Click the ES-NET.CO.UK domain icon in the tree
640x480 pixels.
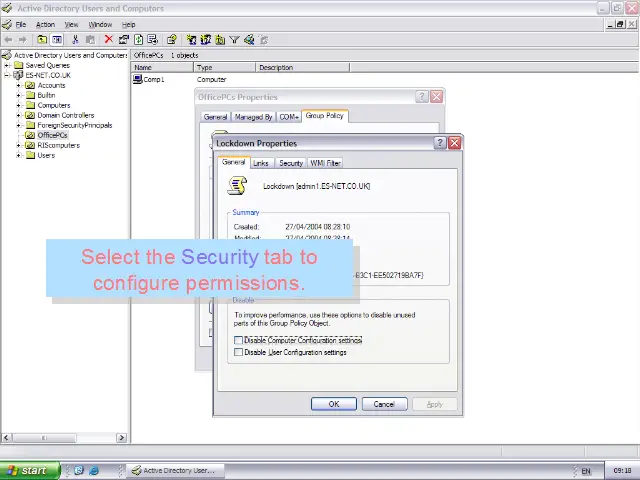point(18,75)
